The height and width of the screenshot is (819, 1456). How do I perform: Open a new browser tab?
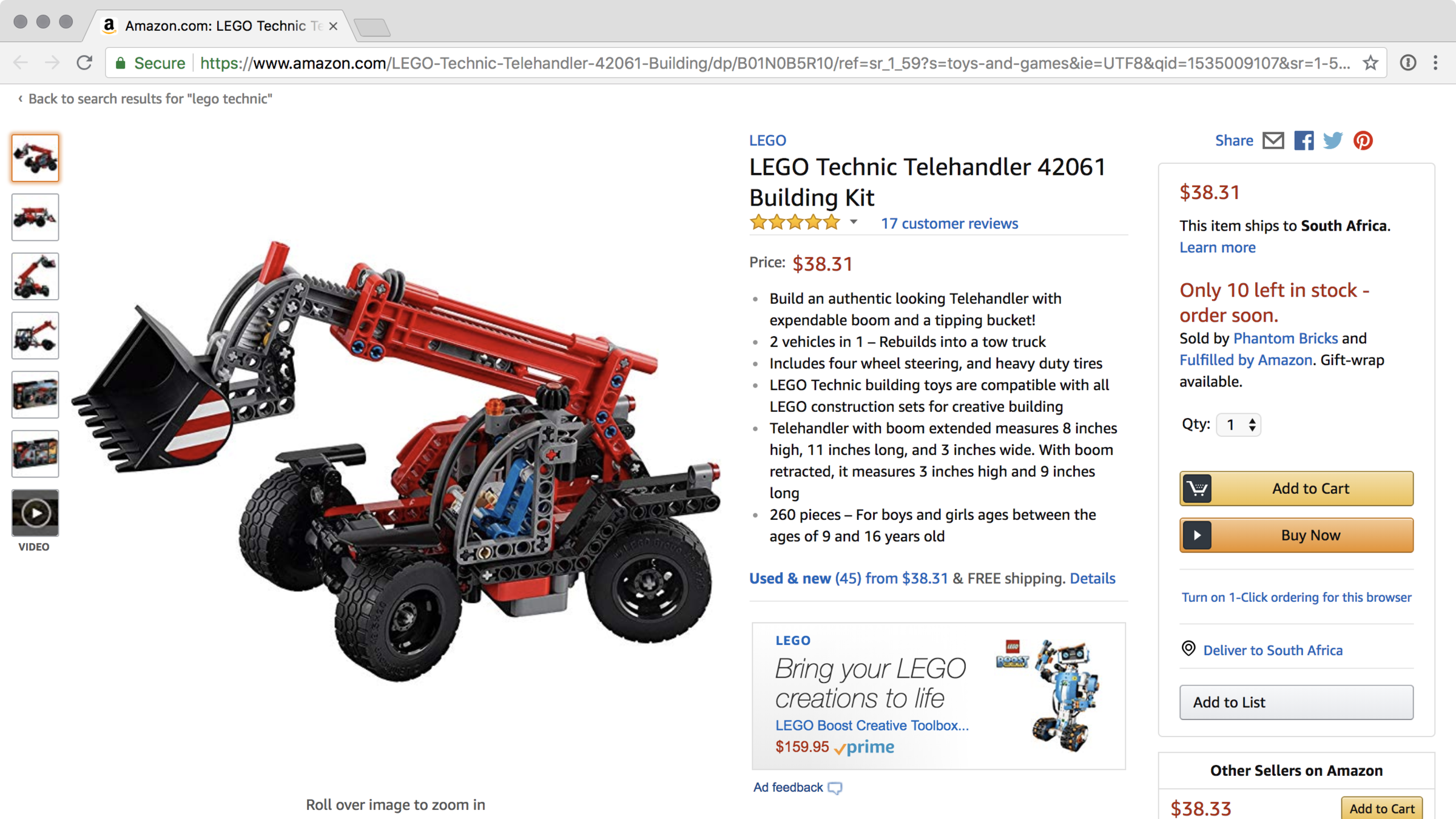coord(372,27)
